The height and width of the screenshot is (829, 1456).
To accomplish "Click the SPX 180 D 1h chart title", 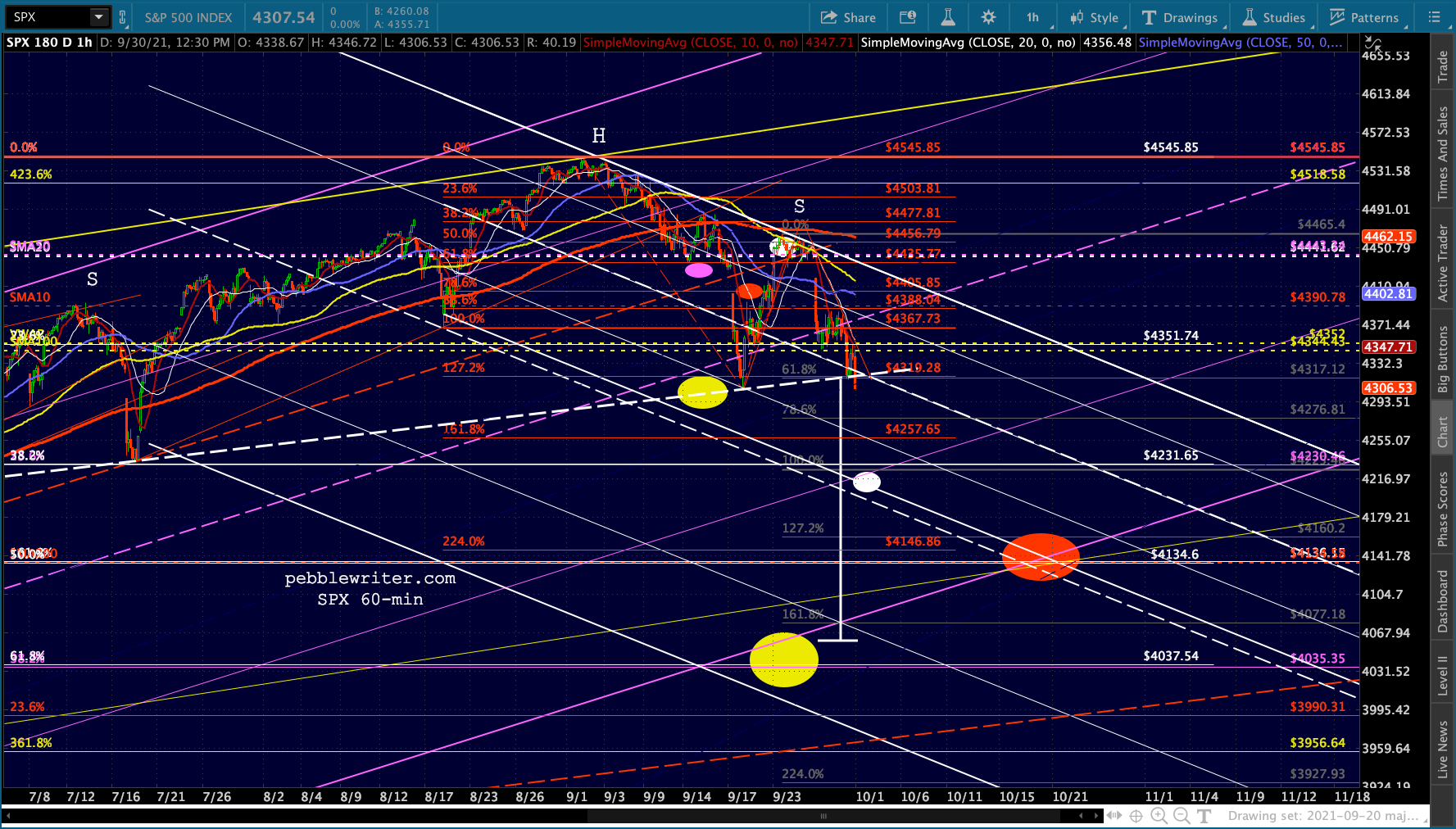I will pos(49,43).
